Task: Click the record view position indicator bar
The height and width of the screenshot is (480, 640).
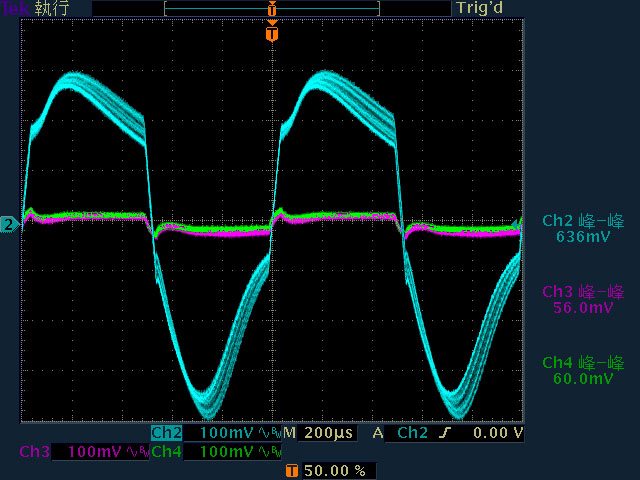Action: [271, 8]
